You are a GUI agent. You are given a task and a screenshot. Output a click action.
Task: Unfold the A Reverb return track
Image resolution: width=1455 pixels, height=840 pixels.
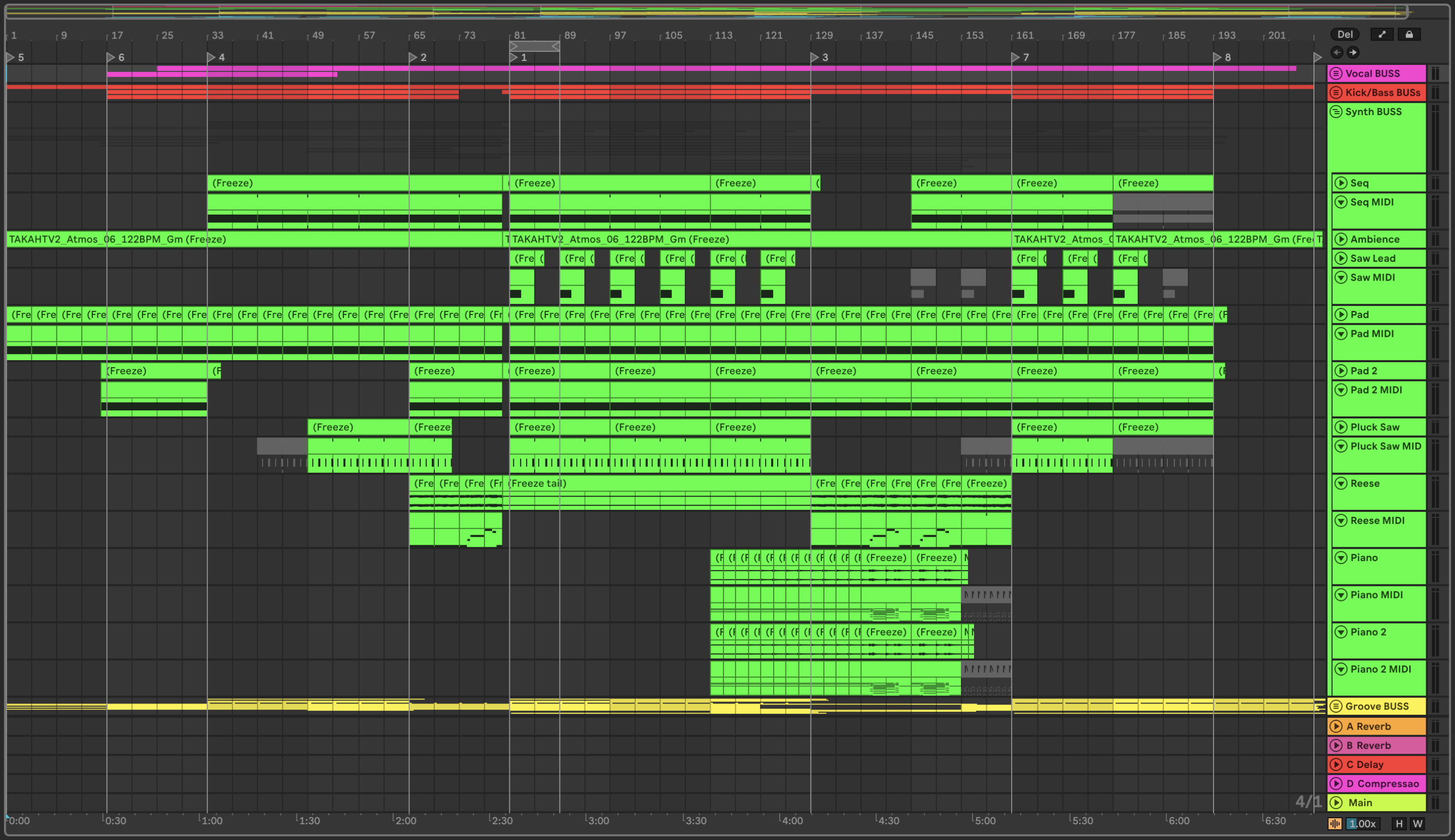tap(1336, 726)
